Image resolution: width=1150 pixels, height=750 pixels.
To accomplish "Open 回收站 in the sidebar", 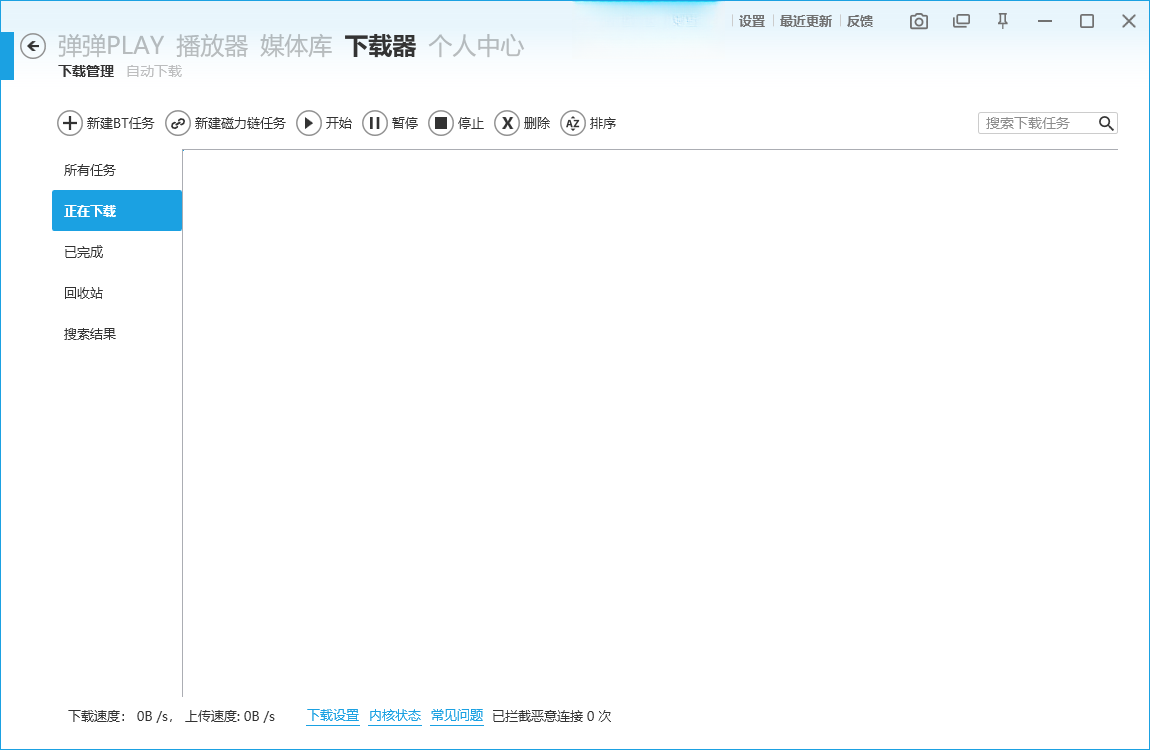I will 117,293.
